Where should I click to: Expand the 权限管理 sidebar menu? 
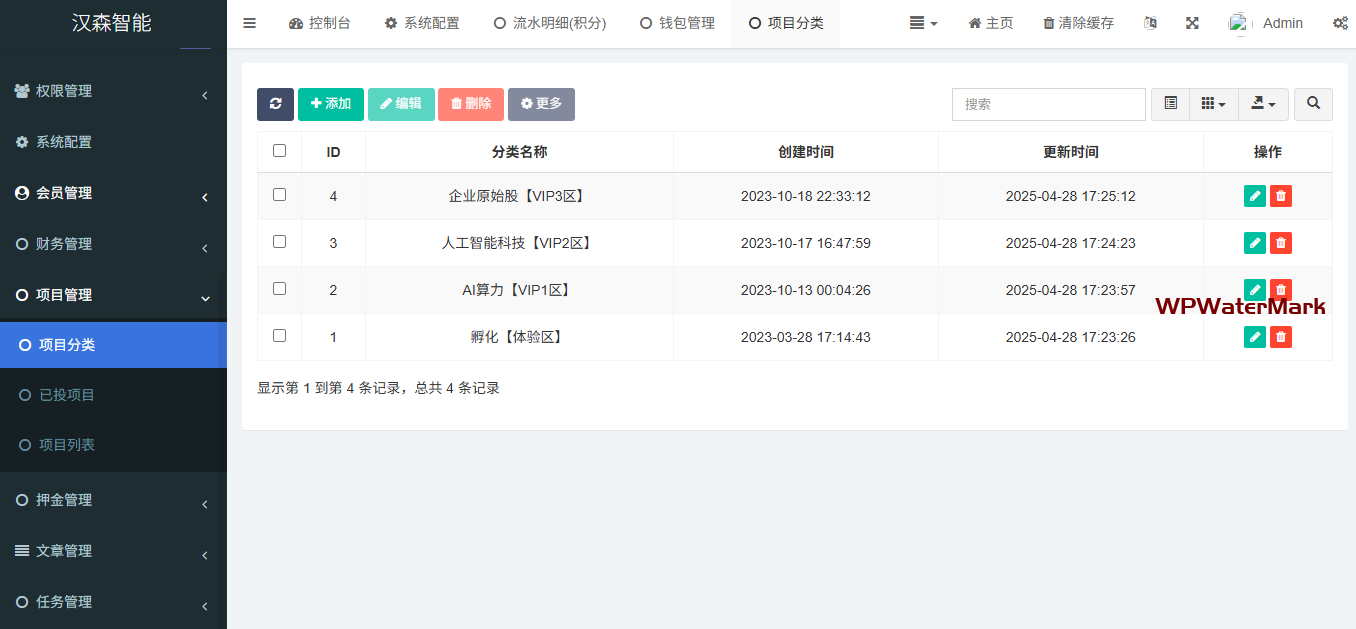[x=113, y=92]
